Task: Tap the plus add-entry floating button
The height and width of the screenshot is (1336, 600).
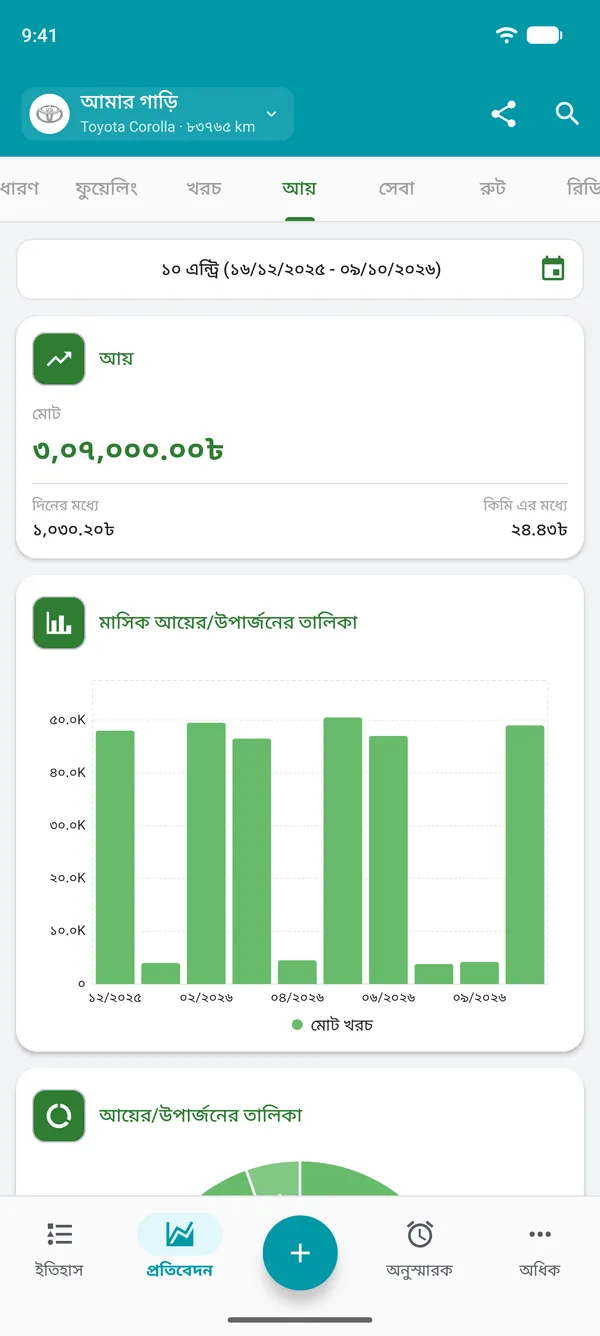Action: (x=300, y=1253)
